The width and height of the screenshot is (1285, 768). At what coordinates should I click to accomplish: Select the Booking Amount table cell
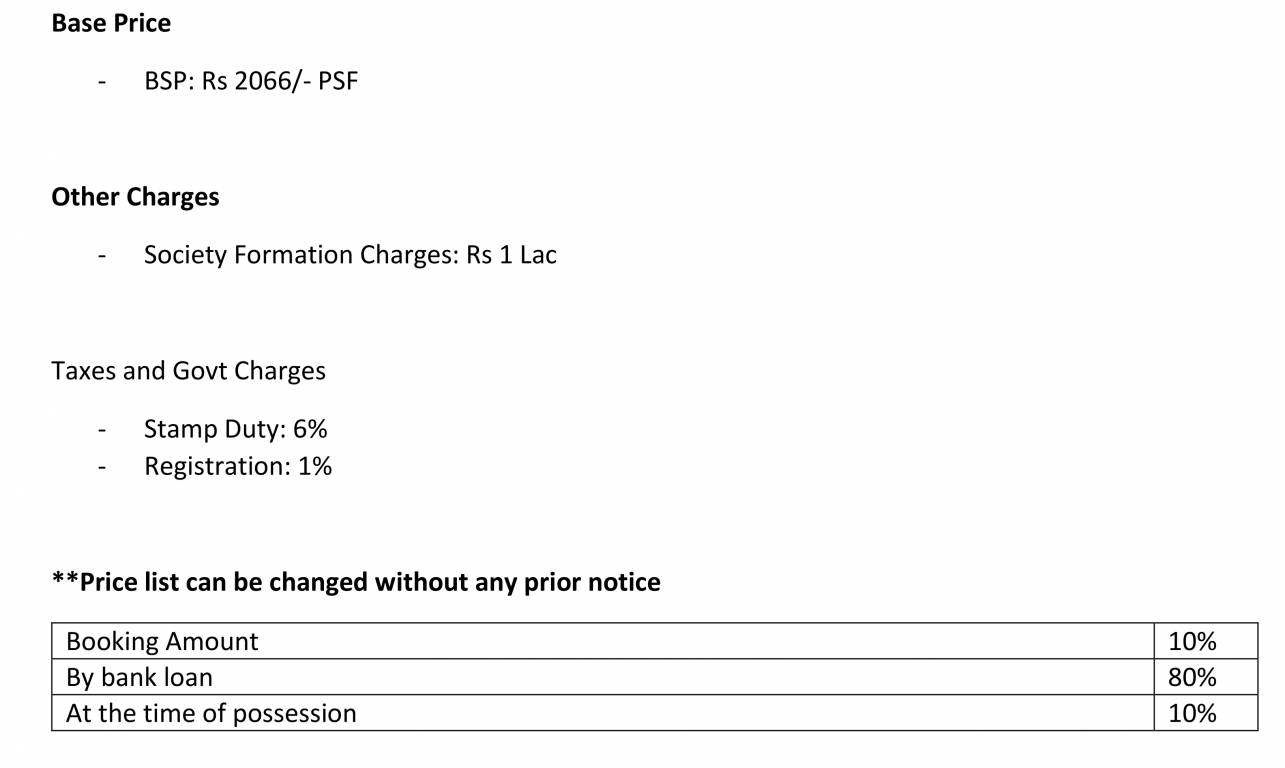pos(162,641)
